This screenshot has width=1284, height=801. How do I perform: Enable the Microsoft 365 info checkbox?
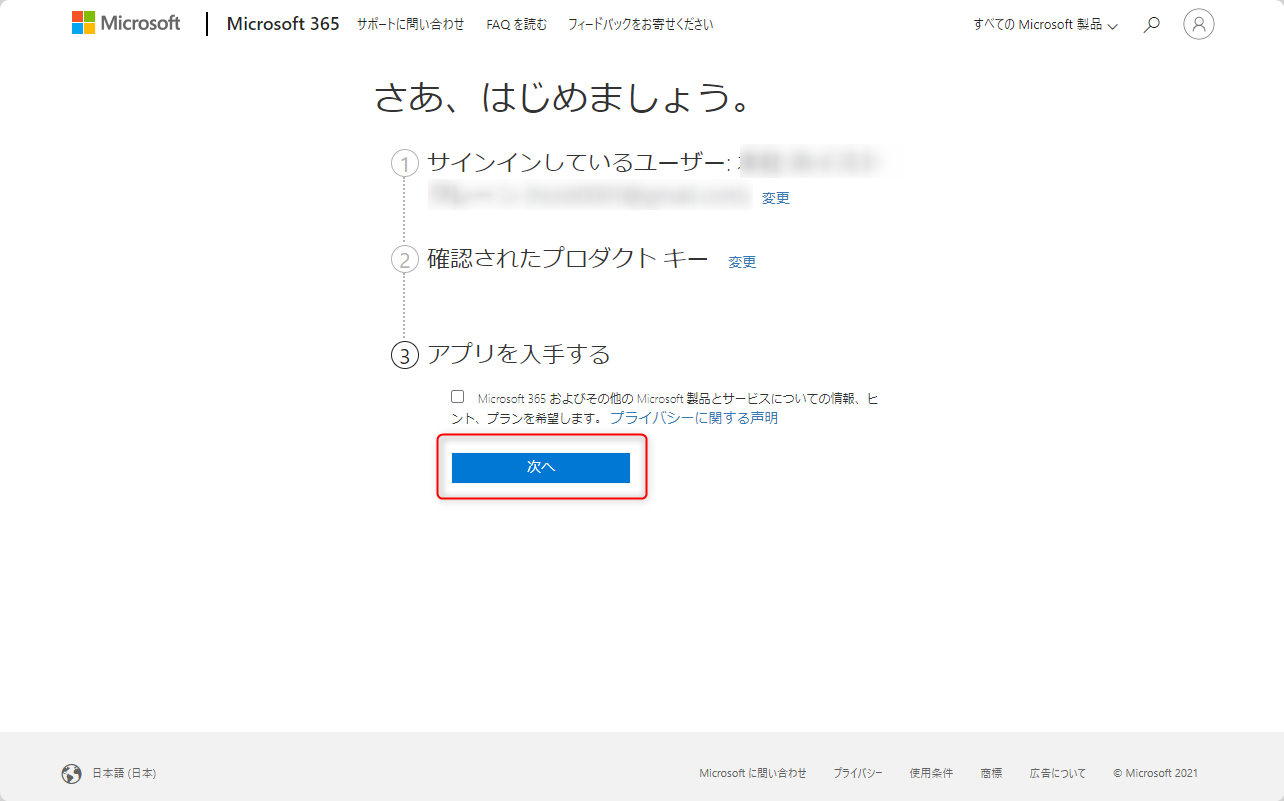(457, 396)
